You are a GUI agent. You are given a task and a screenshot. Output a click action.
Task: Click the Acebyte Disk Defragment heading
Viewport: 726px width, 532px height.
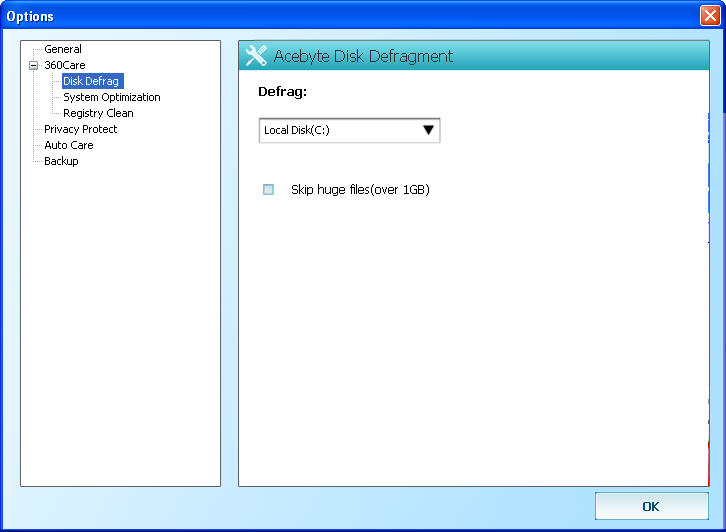[x=363, y=56]
